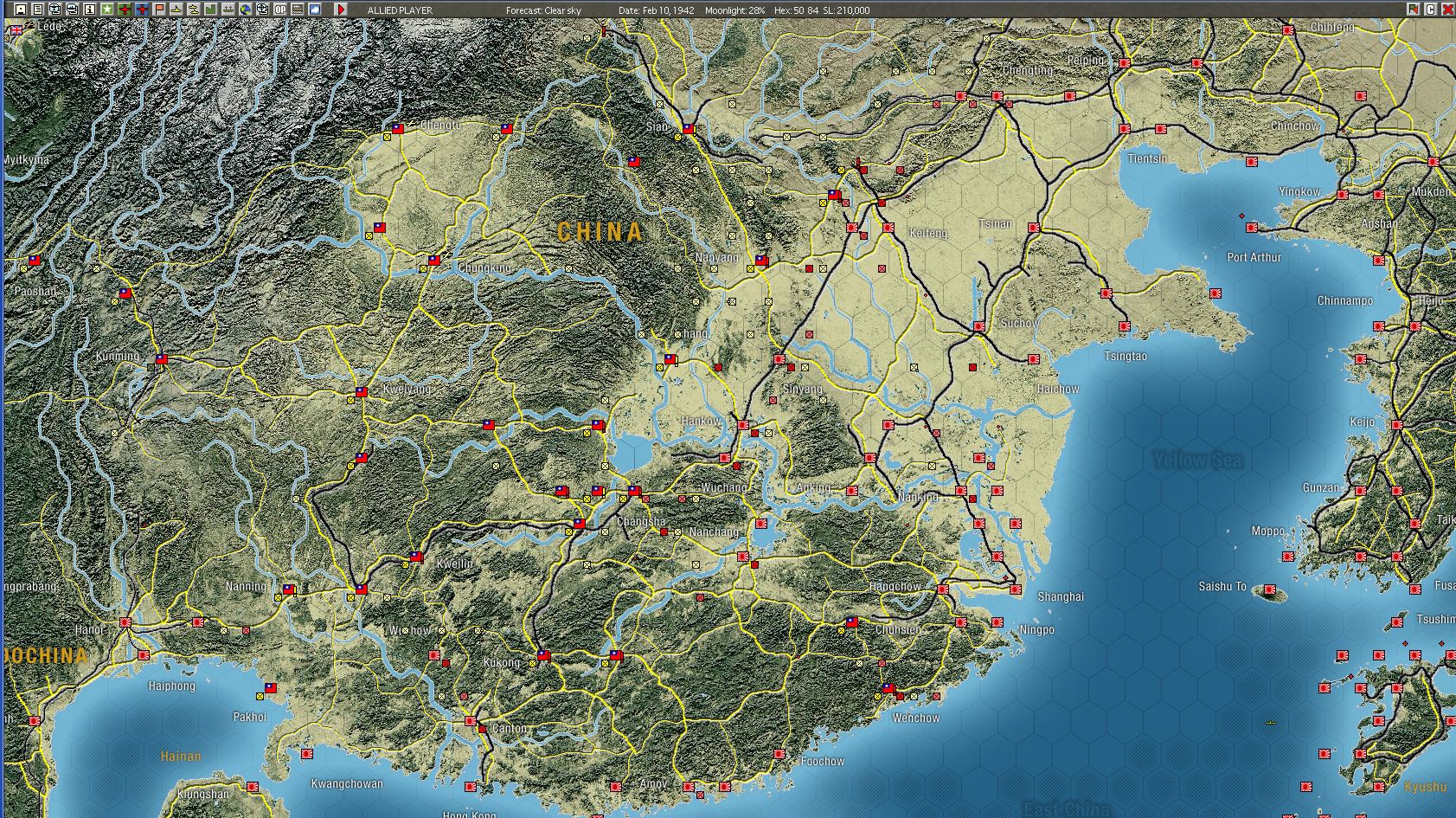This screenshot has width=1456, height=818.
Task: Click the 'Date: Feb 10, 1942' text
Action: [x=657, y=10]
